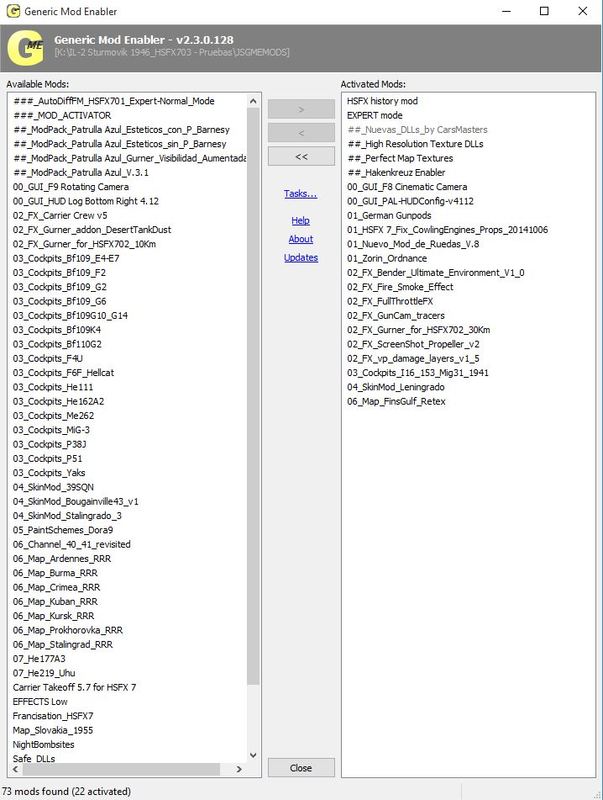Select ###_MOD_ACTIVATOR in Available Mods

tap(62, 115)
